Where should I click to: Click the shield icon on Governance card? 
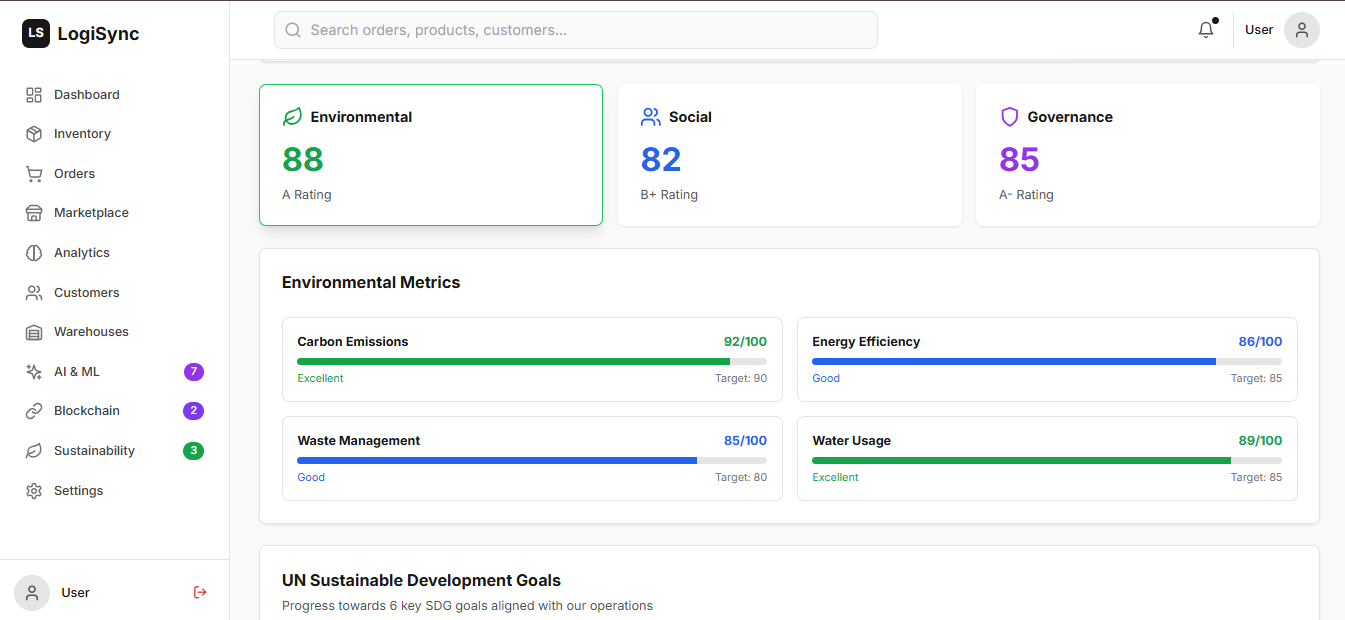(1009, 117)
